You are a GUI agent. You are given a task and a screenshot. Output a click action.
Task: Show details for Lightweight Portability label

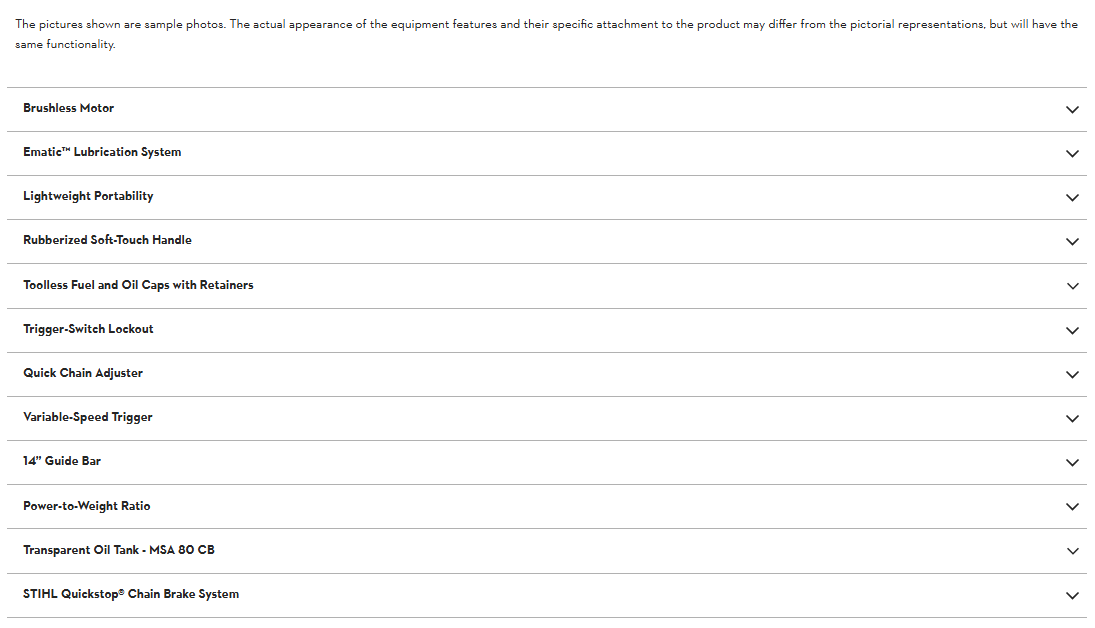[88, 196]
